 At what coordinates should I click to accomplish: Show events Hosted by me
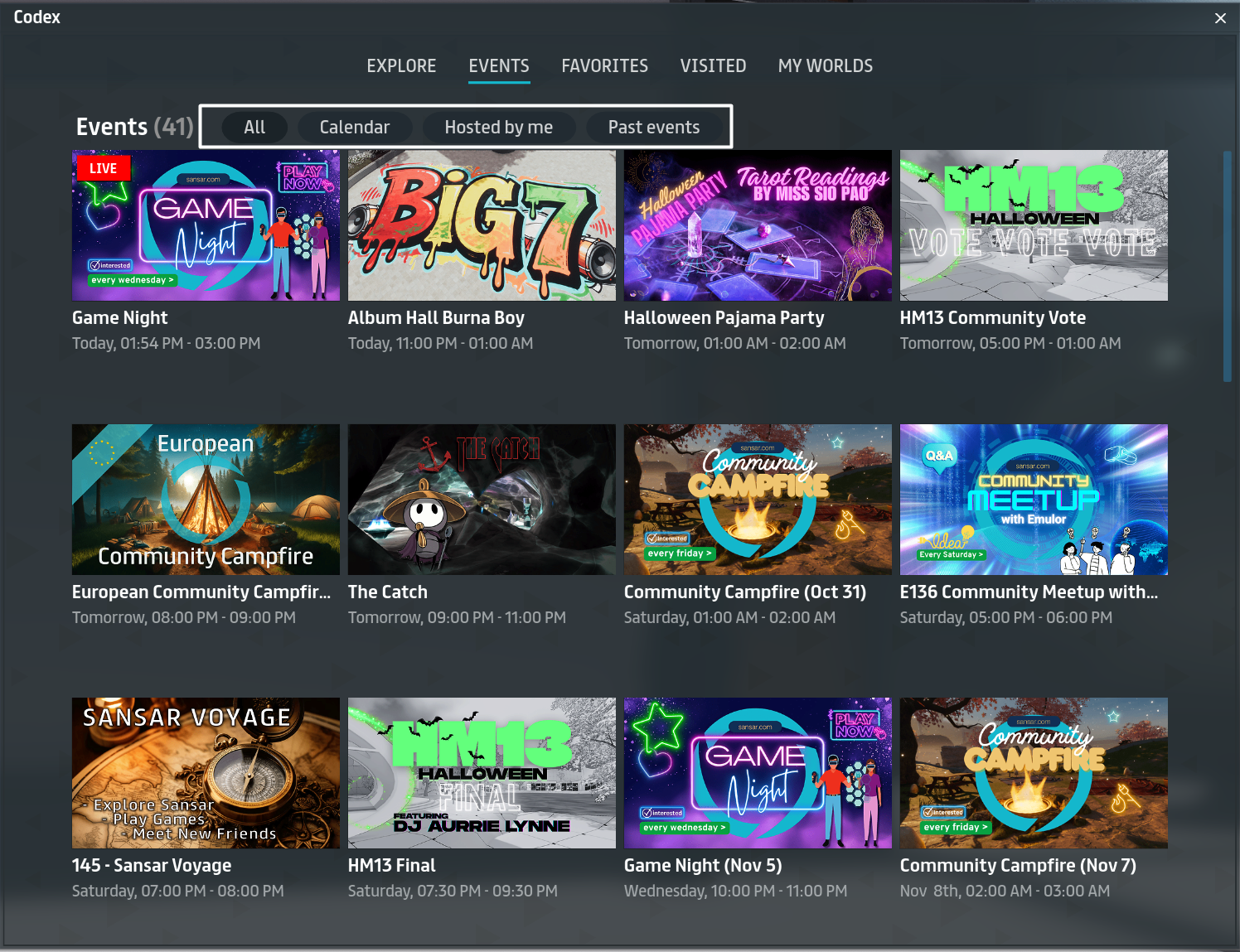(498, 128)
